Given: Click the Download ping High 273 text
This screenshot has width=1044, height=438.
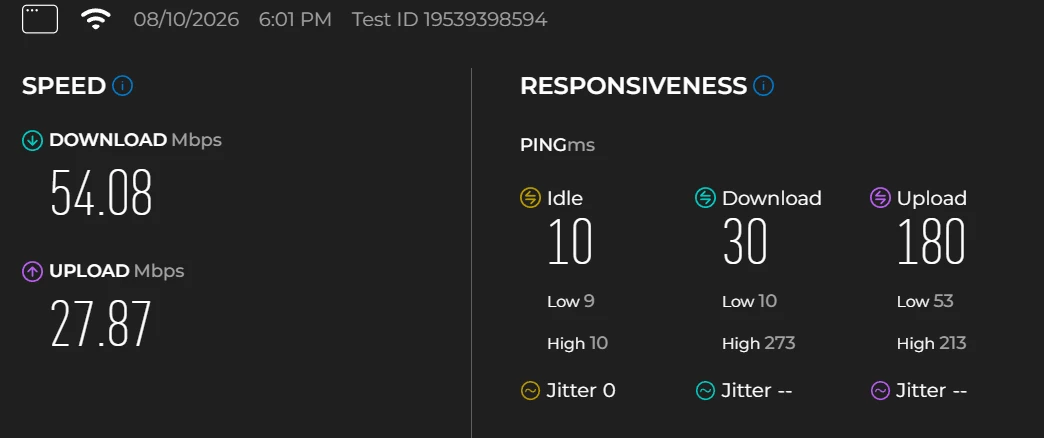Looking at the screenshot, I should (758, 343).
